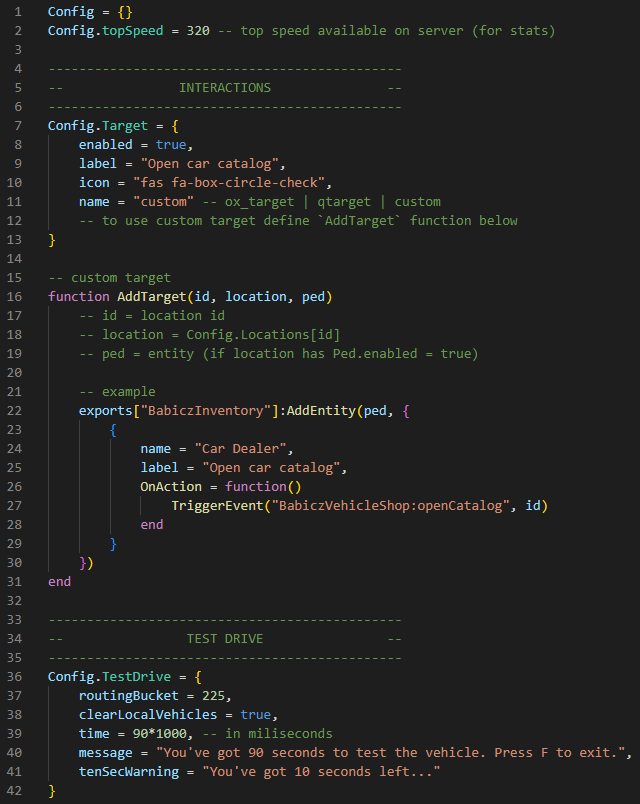Click "Open car catalog" string on line 9

[209, 164]
